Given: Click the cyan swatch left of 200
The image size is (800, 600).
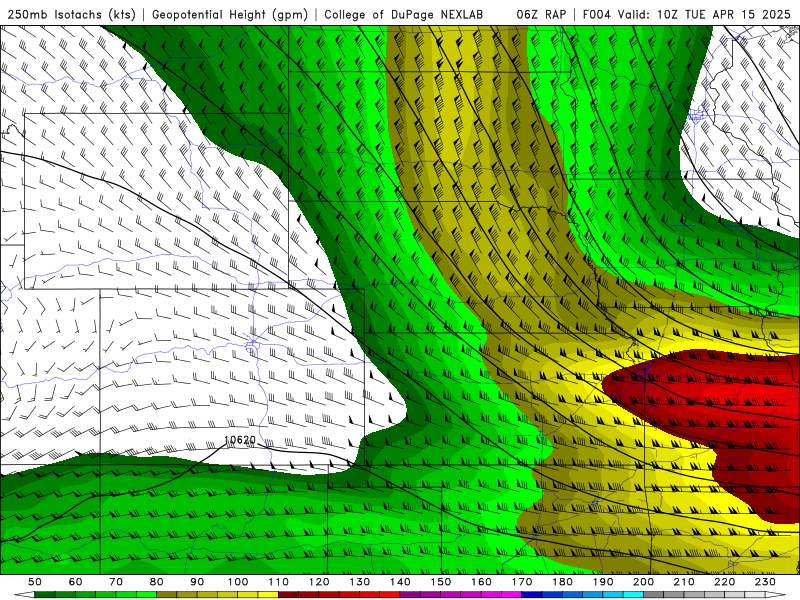Looking at the screenshot, I should (633, 594).
